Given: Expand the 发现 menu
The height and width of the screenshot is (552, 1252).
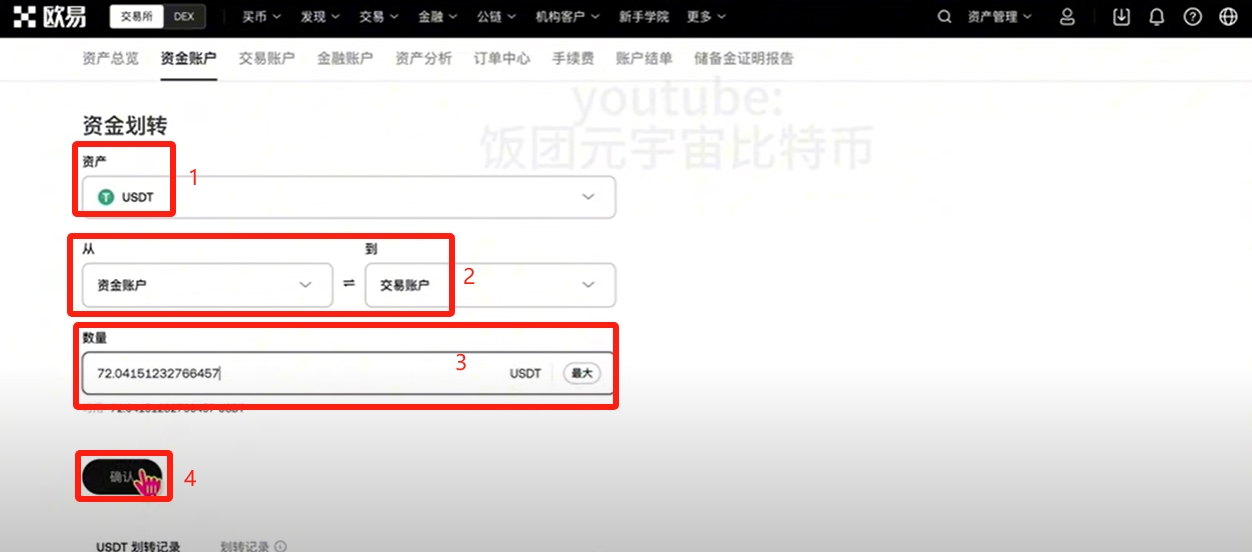Looking at the screenshot, I should coord(320,17).
